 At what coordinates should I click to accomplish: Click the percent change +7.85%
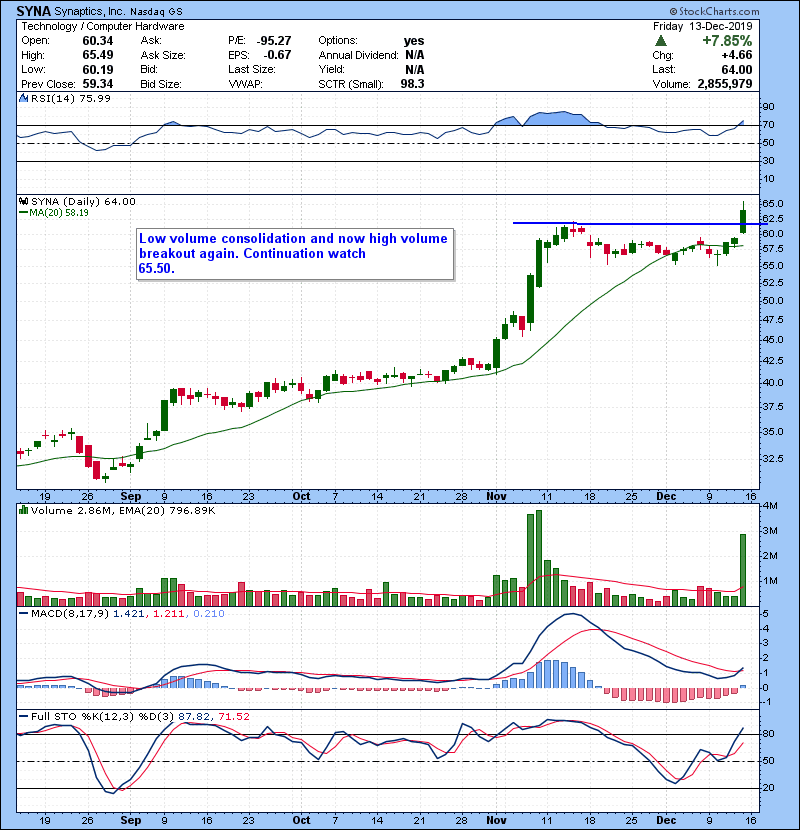point(727,41)
